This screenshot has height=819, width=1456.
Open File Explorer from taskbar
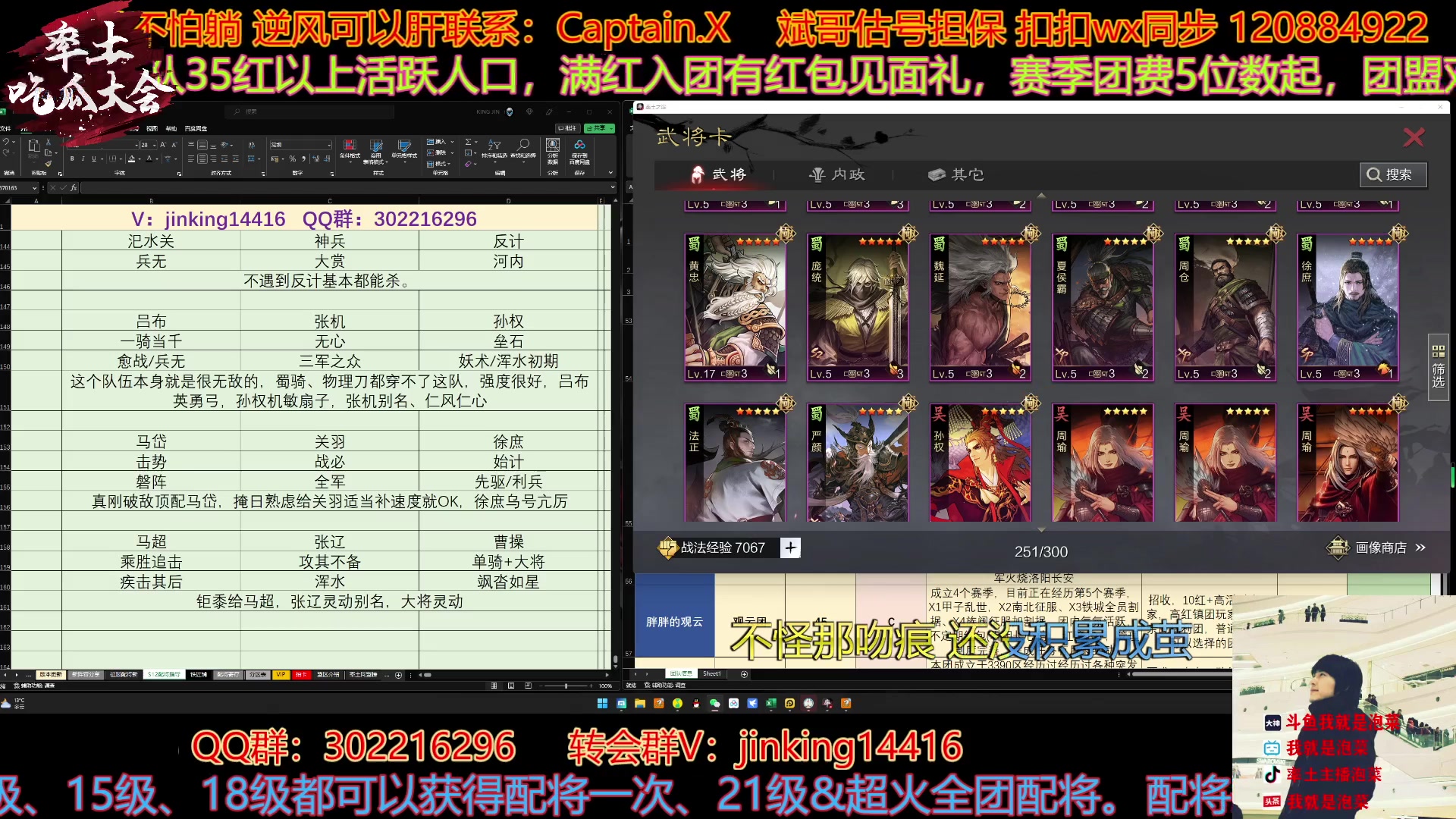pos(640,703)
